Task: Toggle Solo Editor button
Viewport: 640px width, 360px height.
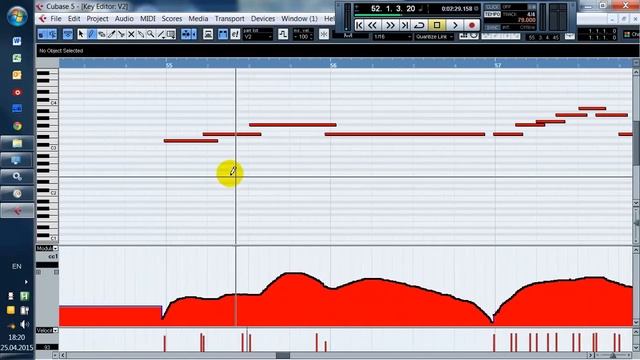Action: pyautogui.click(x=42, y=34)
